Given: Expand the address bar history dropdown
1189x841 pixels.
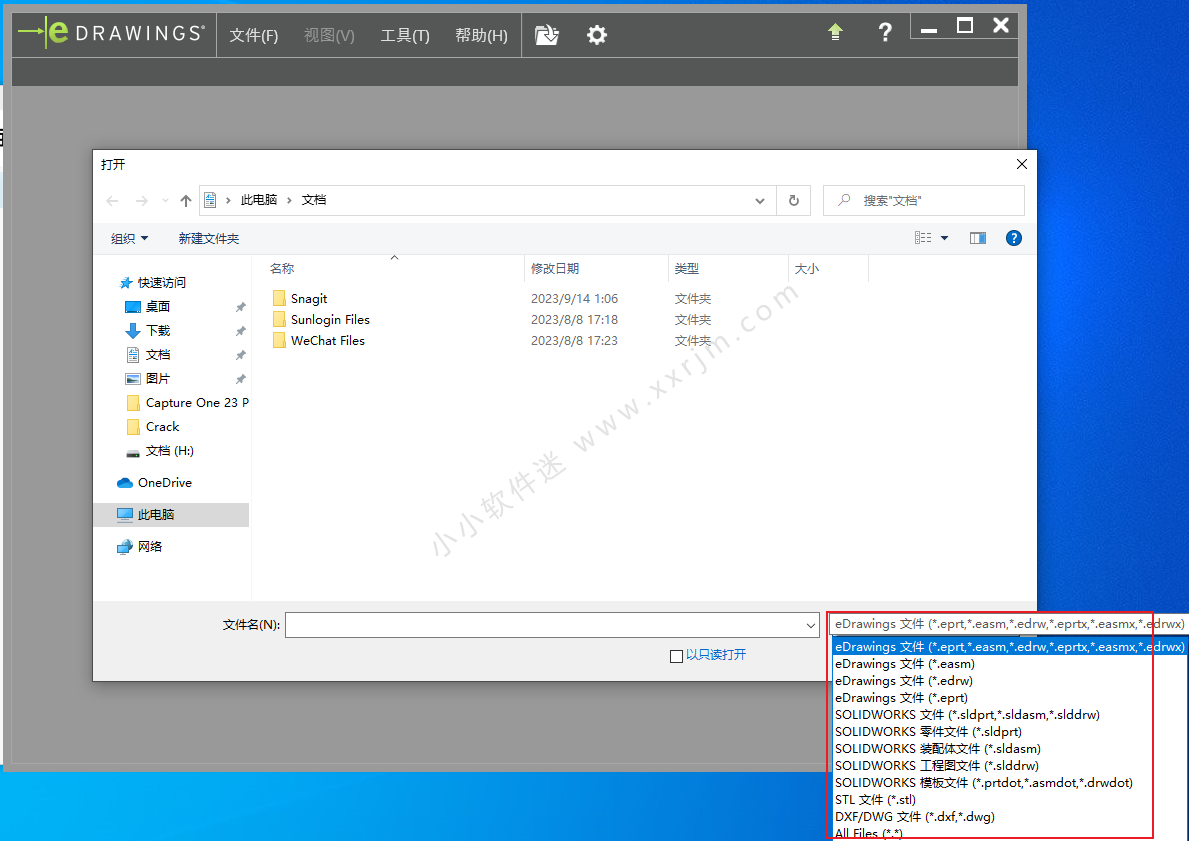Looking at the screenshot, I should (760, 200).
